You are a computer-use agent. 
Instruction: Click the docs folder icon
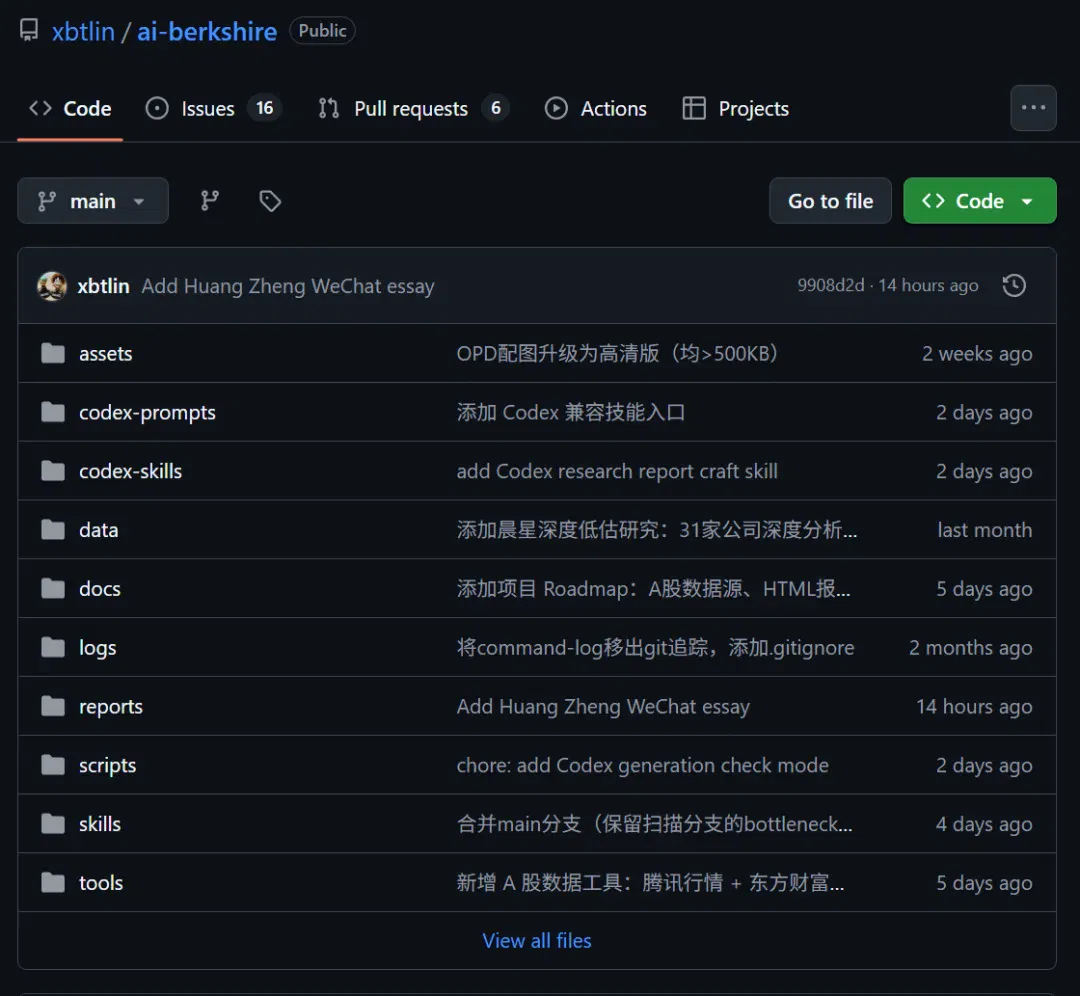(53, 588)
